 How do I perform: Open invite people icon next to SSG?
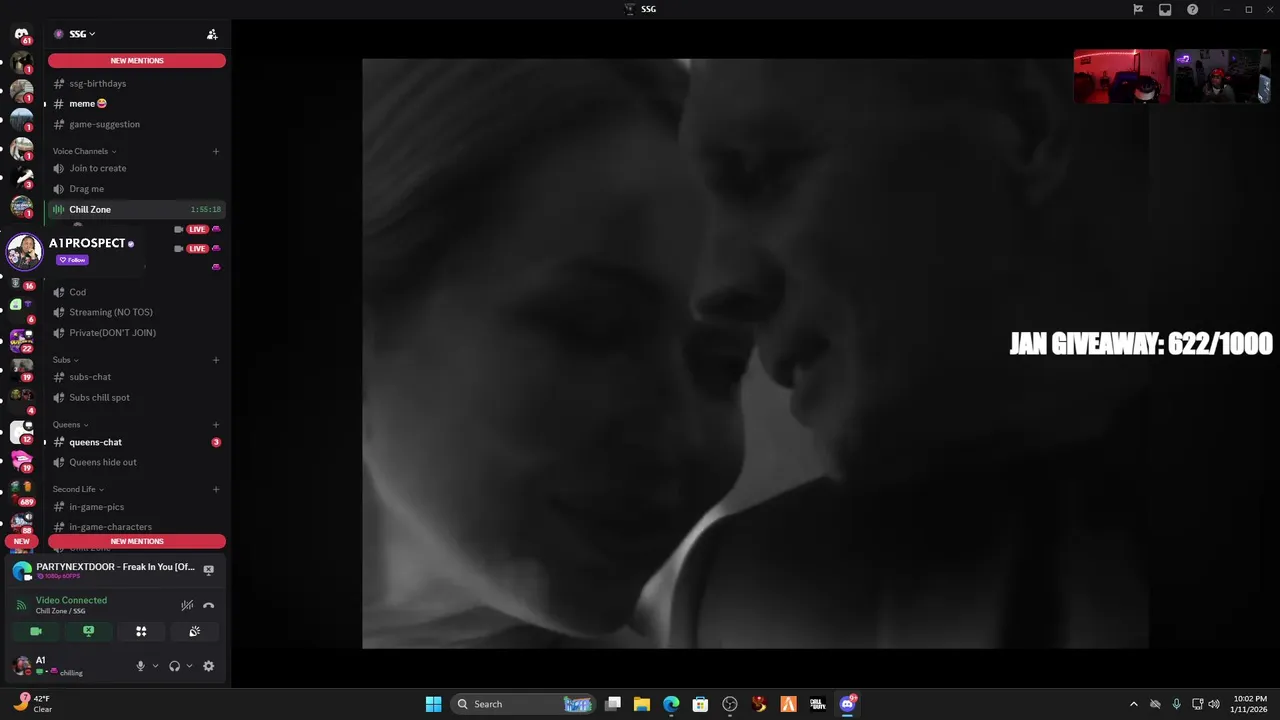tap(212, 34)
